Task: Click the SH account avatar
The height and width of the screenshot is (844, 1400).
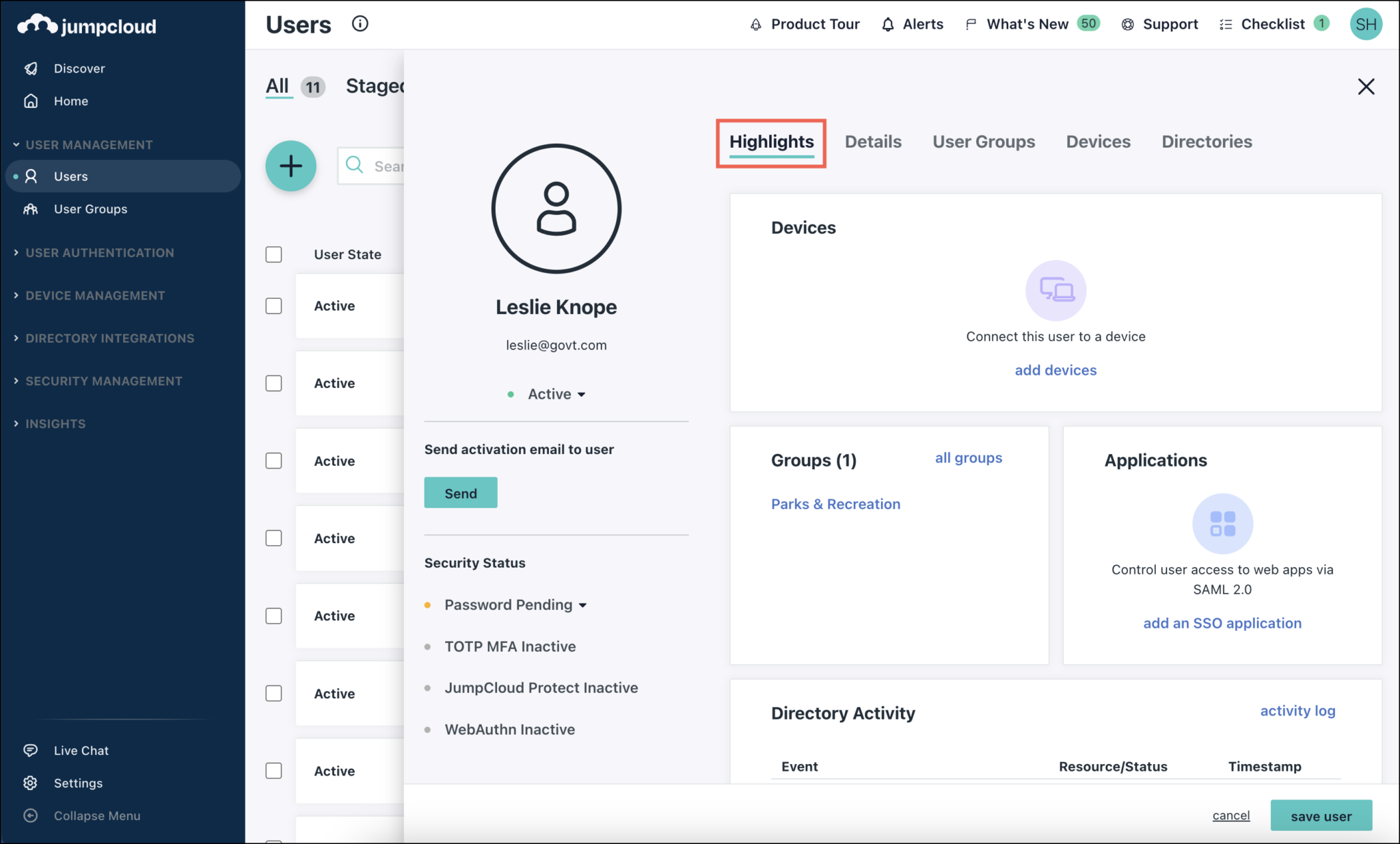Action: click(1365, 25)
